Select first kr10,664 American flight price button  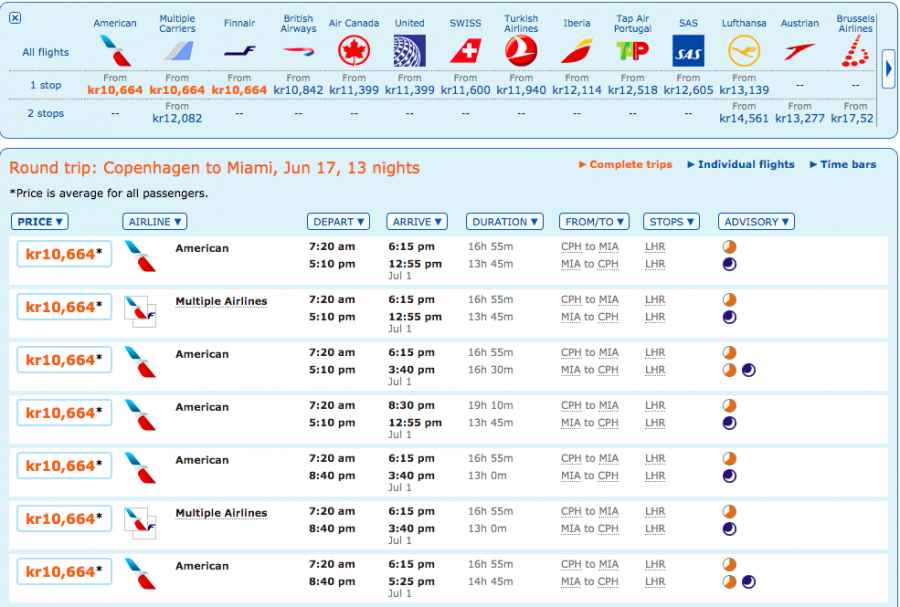tap(64, 254)
